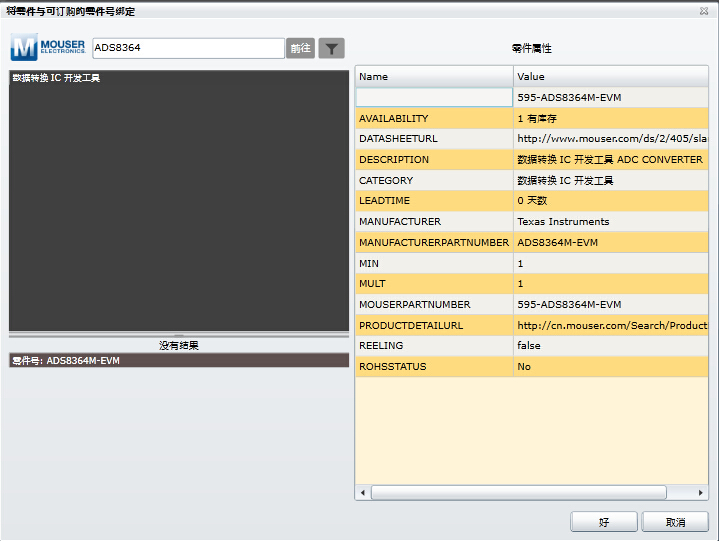Click the Value column header
The image size is (719, 541).
click(611, 77)
